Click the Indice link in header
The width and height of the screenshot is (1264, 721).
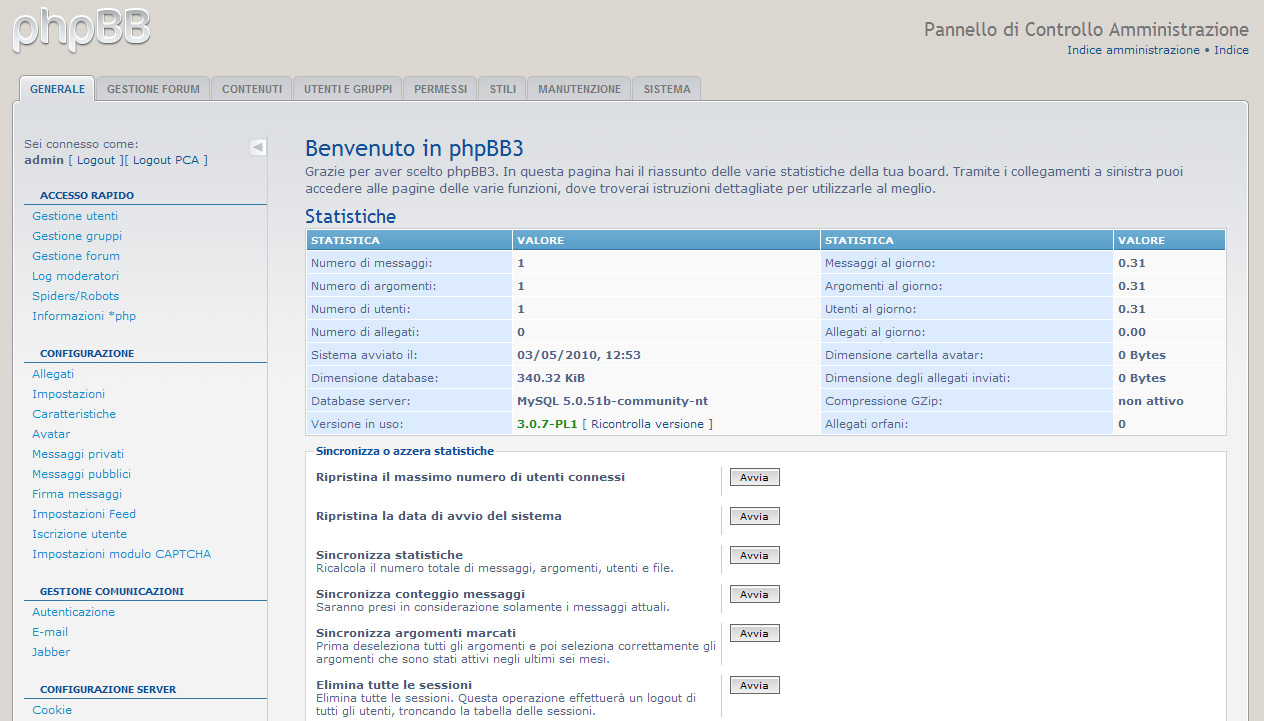coord(1231,50)
